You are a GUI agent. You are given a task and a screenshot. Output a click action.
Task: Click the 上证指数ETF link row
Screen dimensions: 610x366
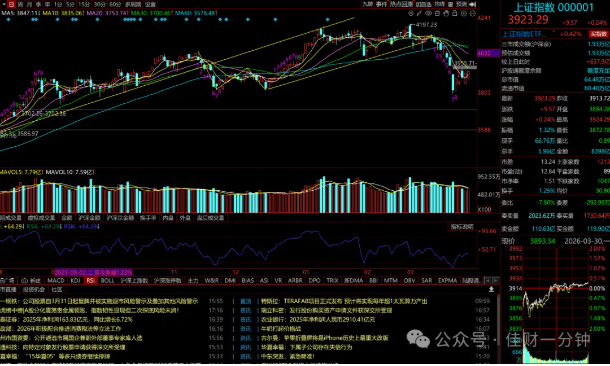click(x=555, y=34)
